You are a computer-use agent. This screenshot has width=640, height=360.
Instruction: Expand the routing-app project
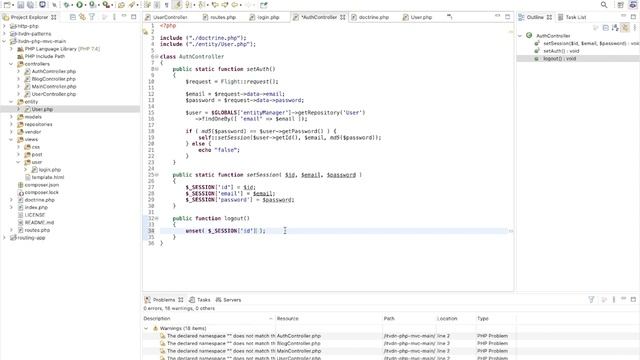point(4,238)
